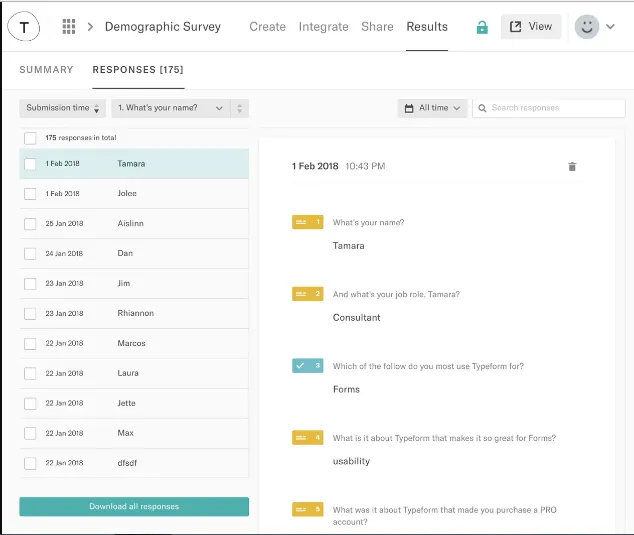
Task: Open Max's response row
Action: point(134,433)
